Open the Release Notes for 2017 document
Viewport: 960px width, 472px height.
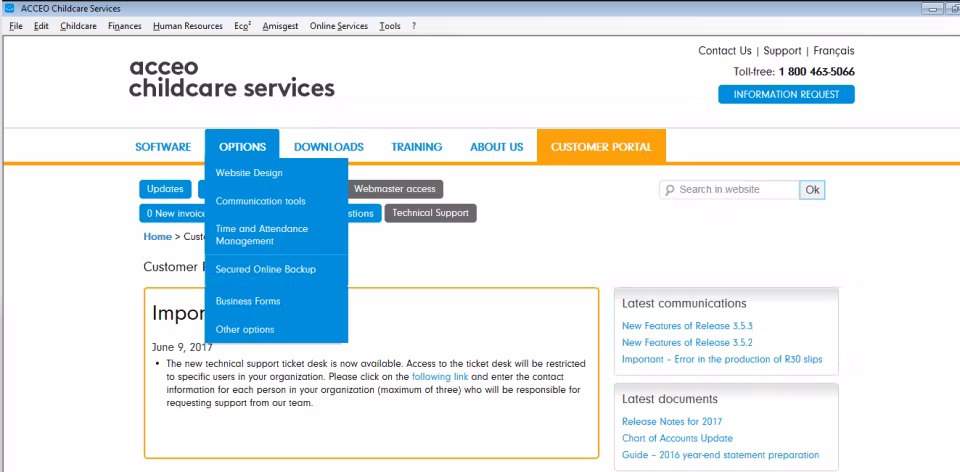tap(671, 421)
